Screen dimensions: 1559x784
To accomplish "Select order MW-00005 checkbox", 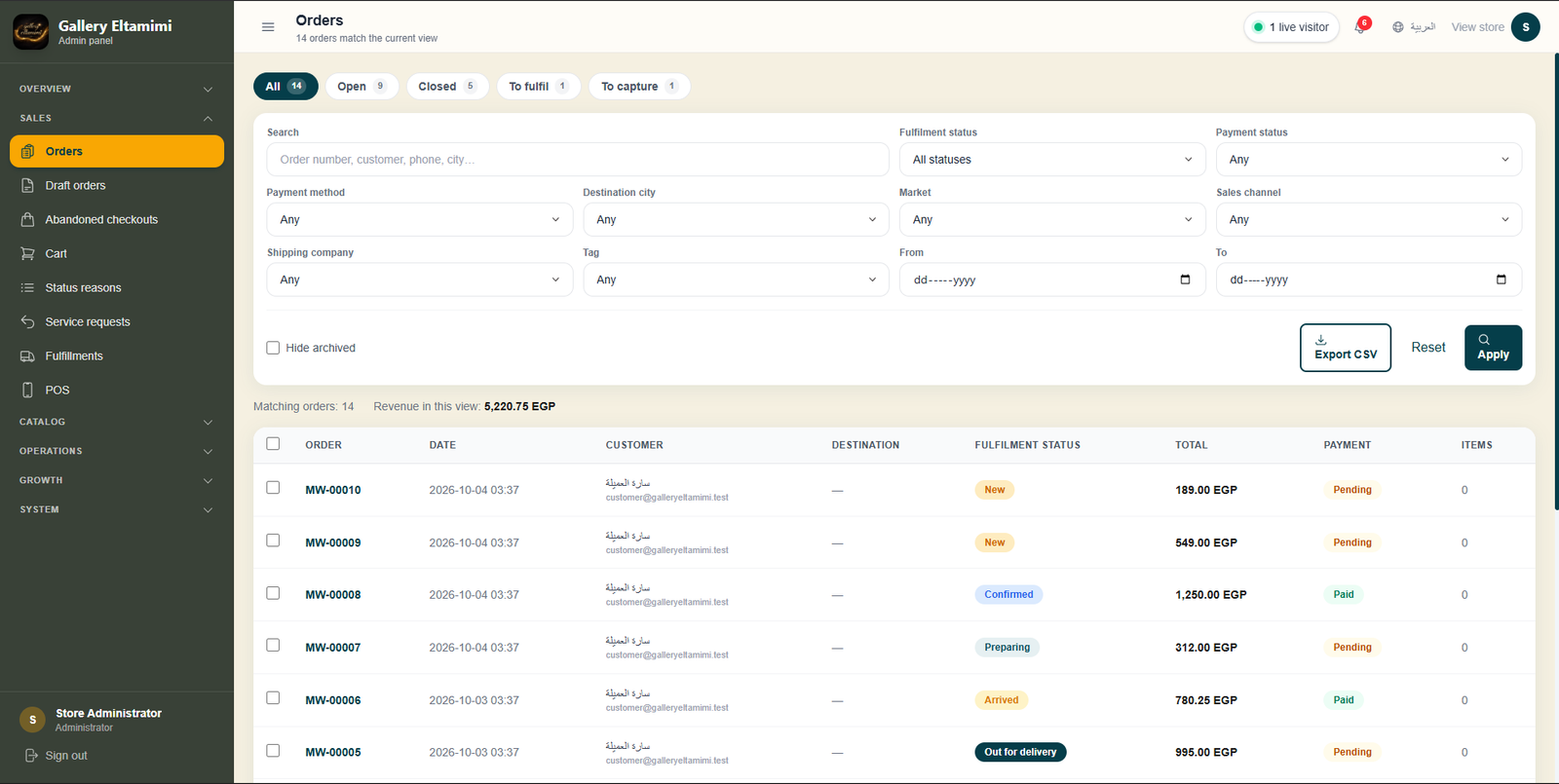I will [x=273, y=751].
